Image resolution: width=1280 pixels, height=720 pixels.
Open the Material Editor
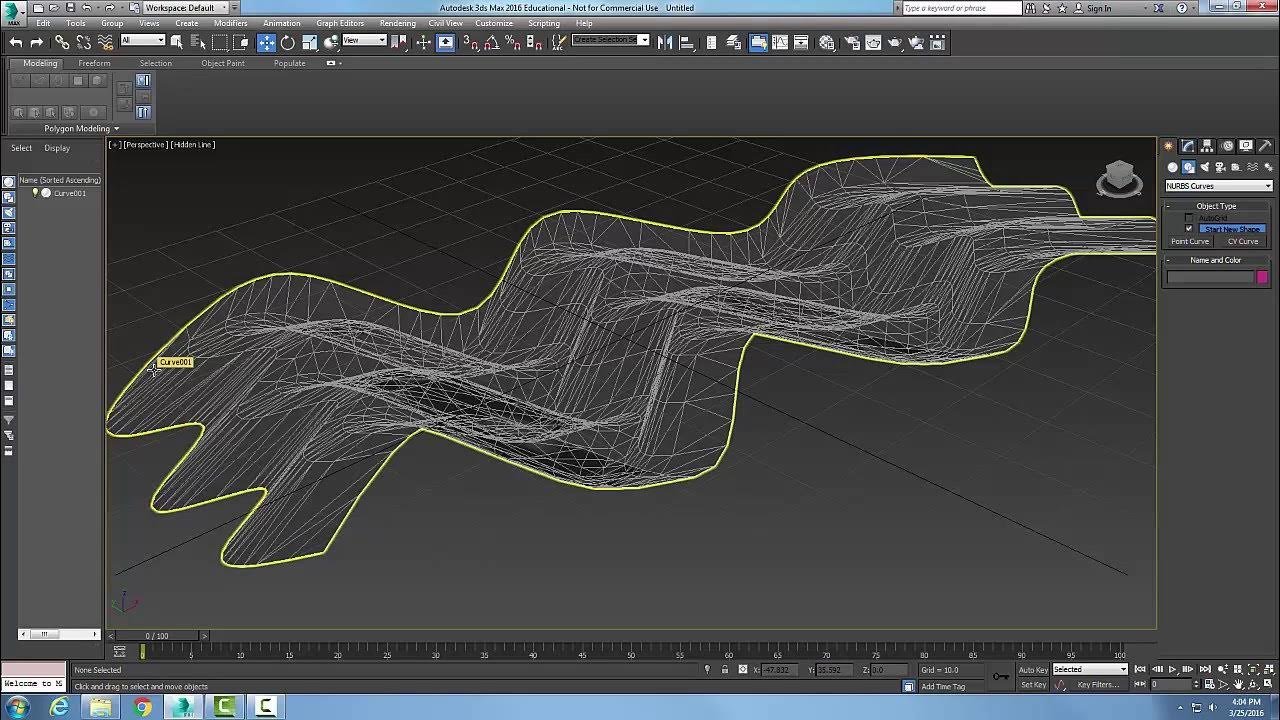point(827,42)
